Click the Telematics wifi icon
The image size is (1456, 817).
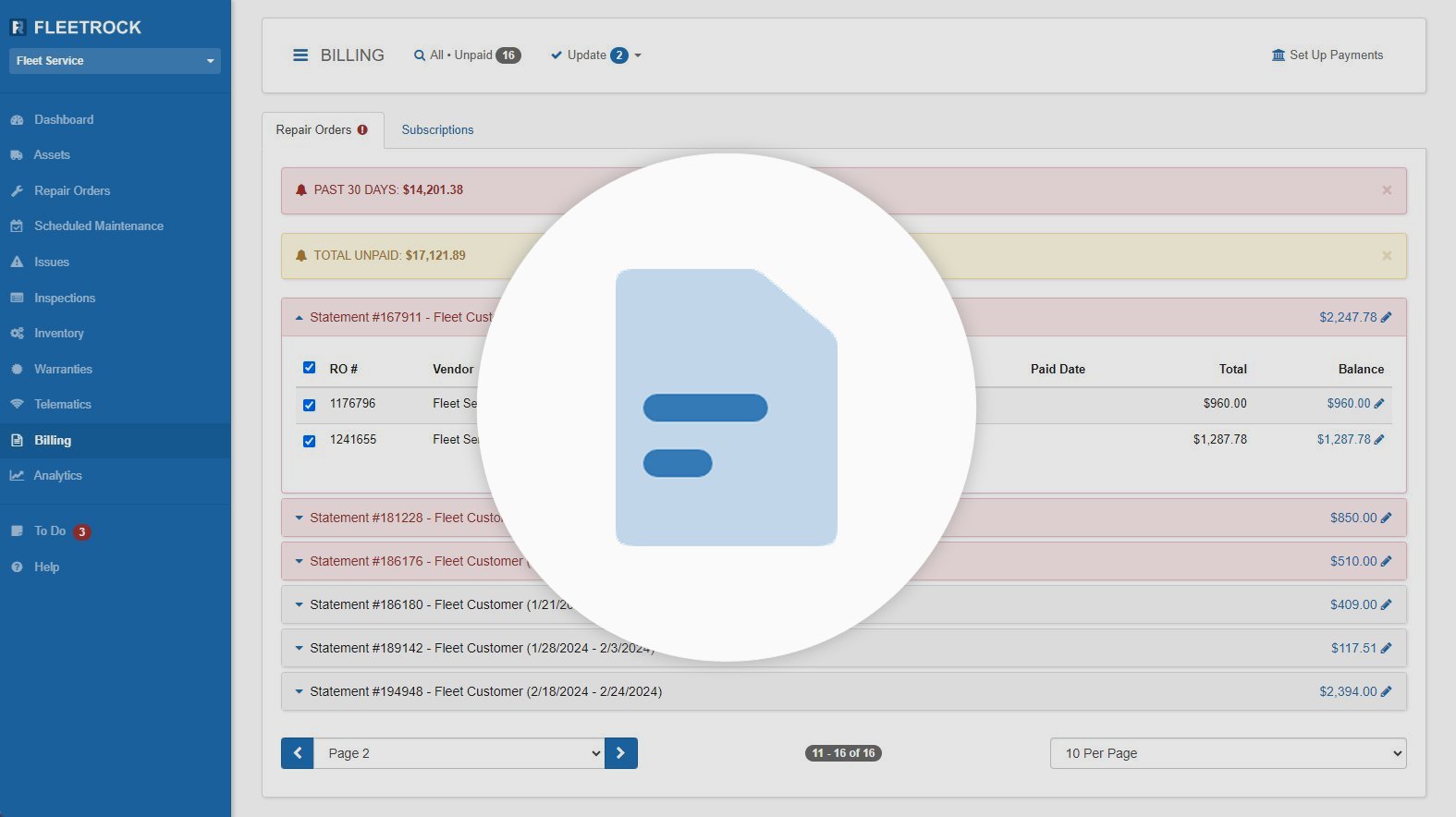[17, 405]
